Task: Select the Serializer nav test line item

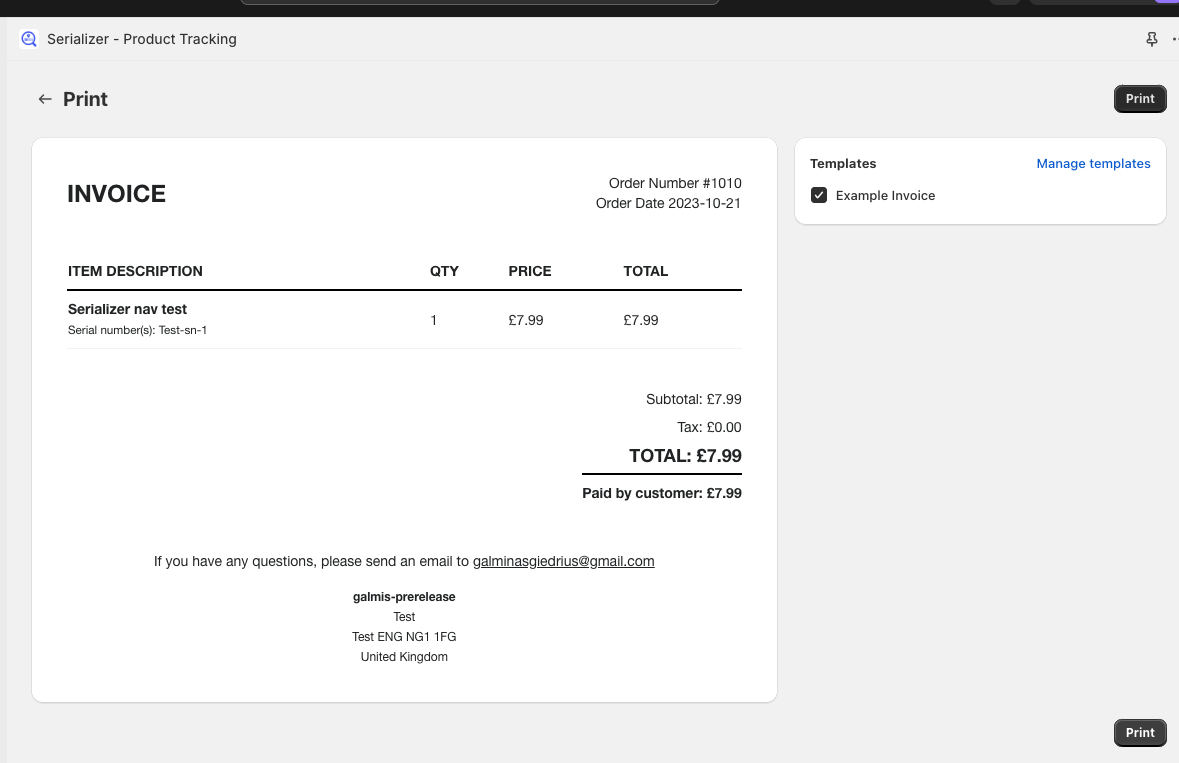Action: [127, 309]
